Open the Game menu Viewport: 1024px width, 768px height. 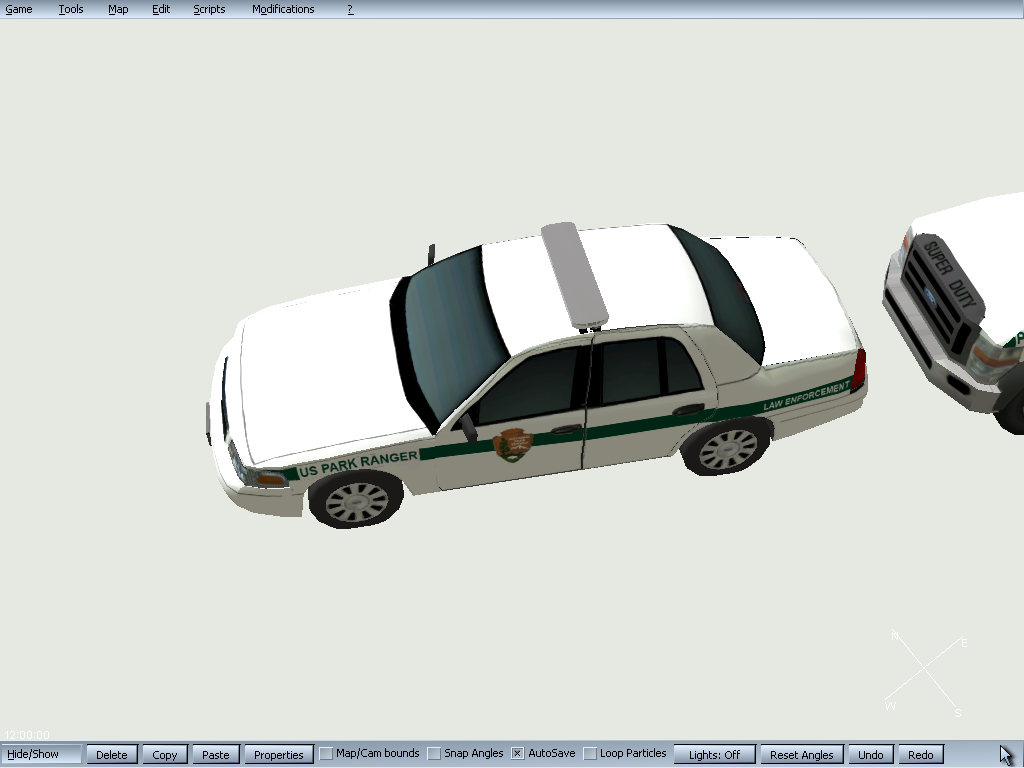pos(19,9)
